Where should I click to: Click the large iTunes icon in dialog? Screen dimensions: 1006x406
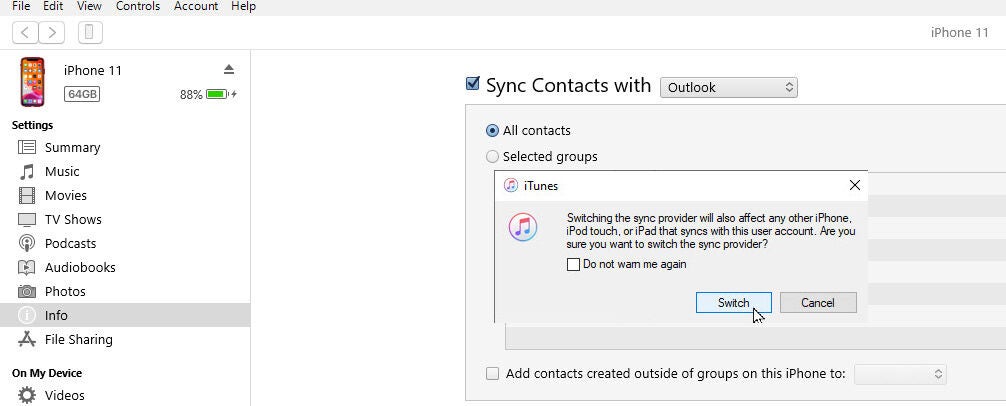pyautogui.click(x=523, y=227)
